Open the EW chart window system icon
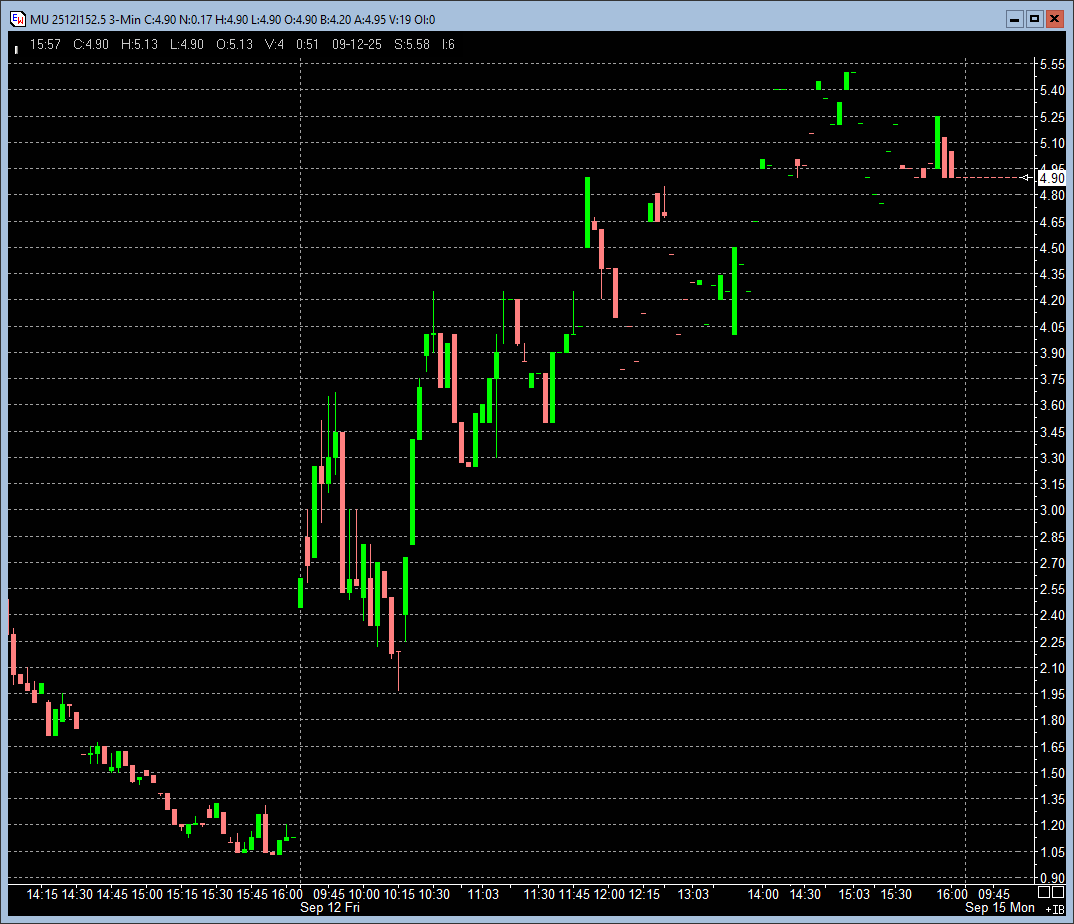Image resolution: width=1074 pixels, height=924 pixels. click(x=18, y=19)
